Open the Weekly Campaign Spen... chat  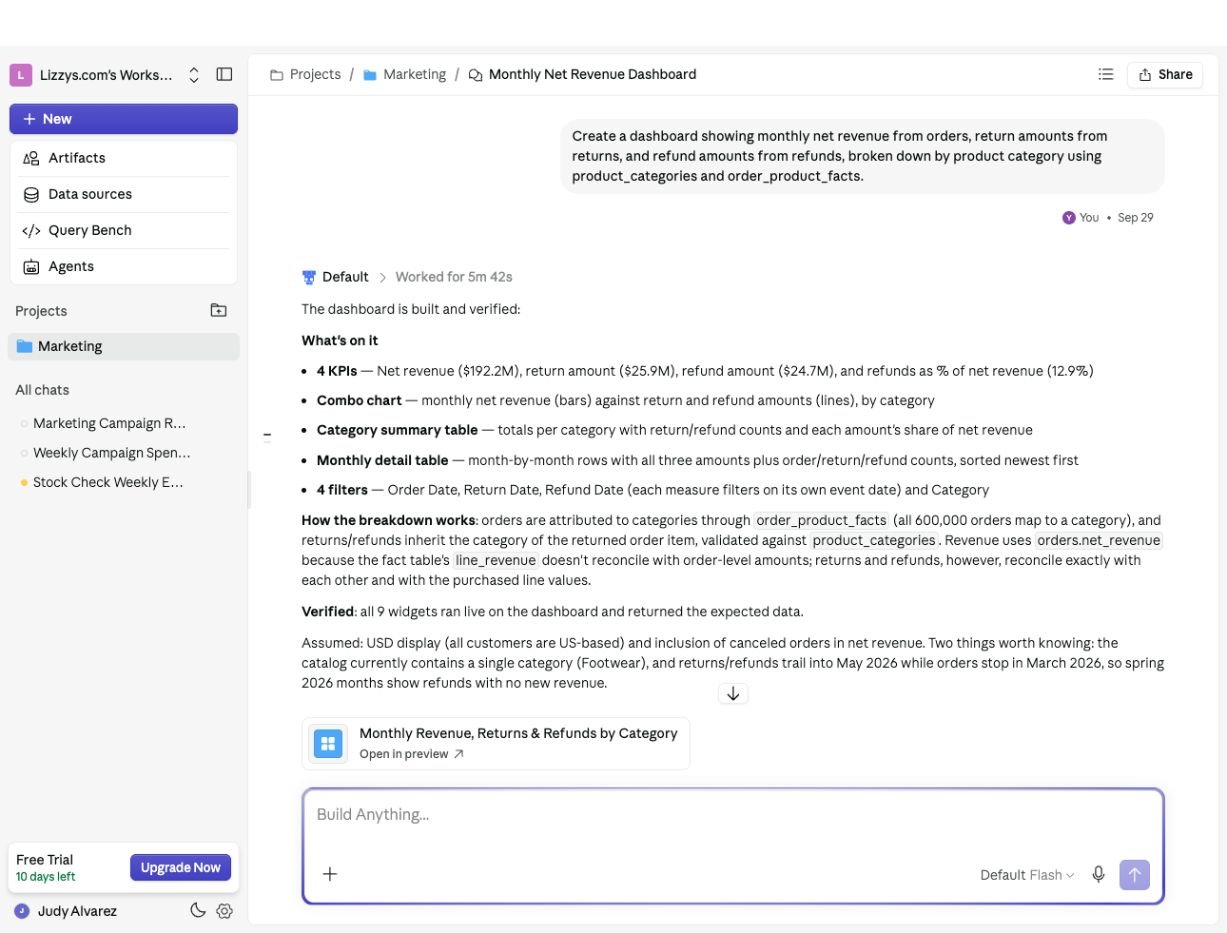coord(111,453)
